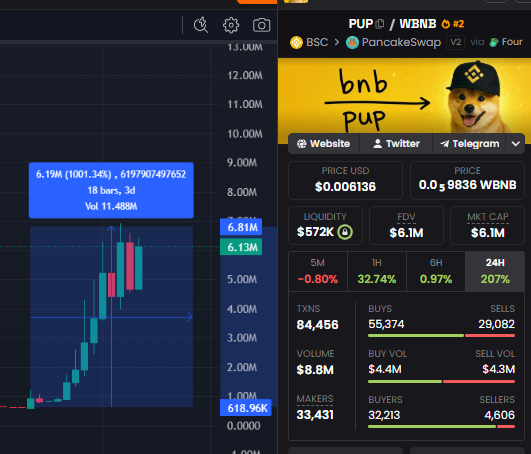Expand more social links chevron
531x454 pixels.
(515, 144)
